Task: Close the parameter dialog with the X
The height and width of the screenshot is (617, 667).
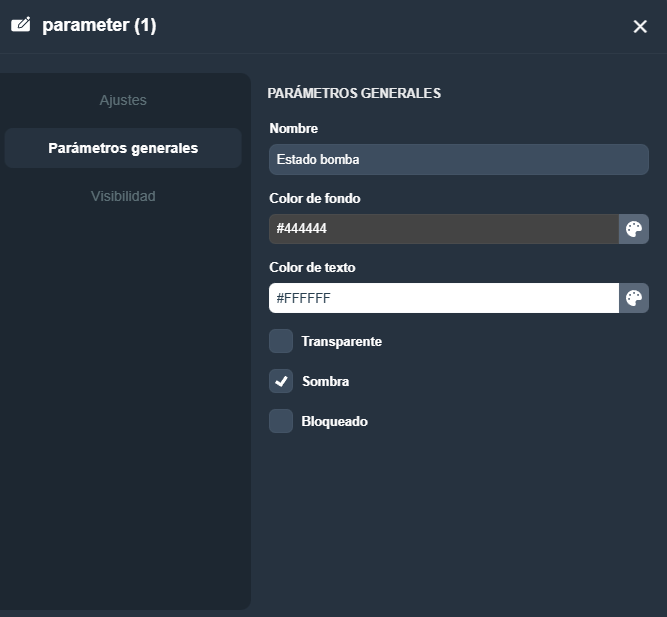Action: [x=640, y=26]
